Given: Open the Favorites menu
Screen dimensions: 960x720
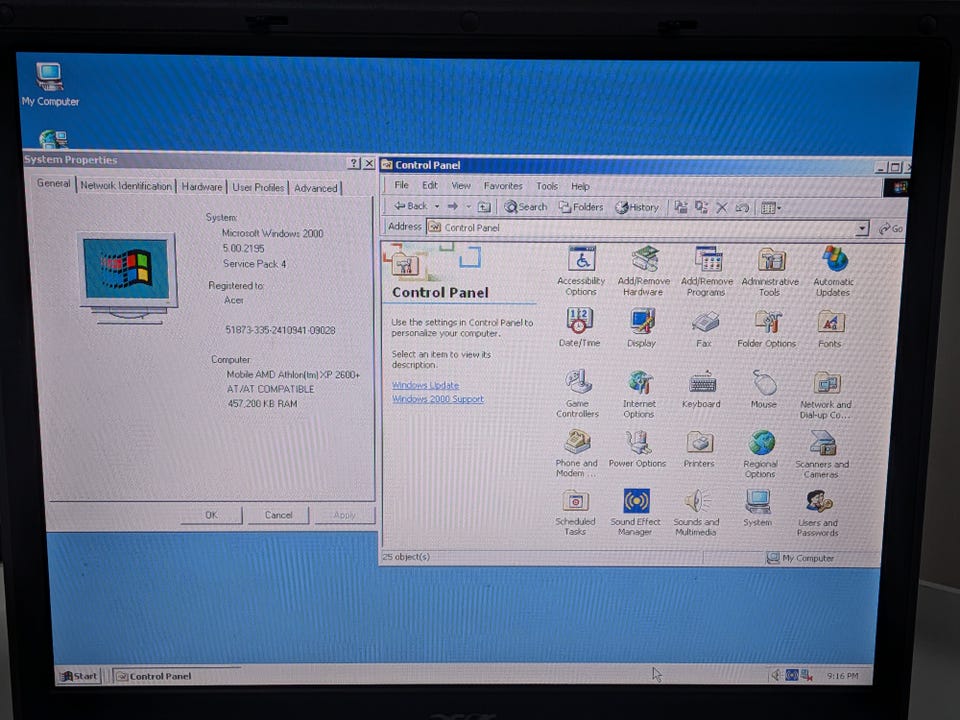Looking at the screenshot, I should [x=503, y=186].
